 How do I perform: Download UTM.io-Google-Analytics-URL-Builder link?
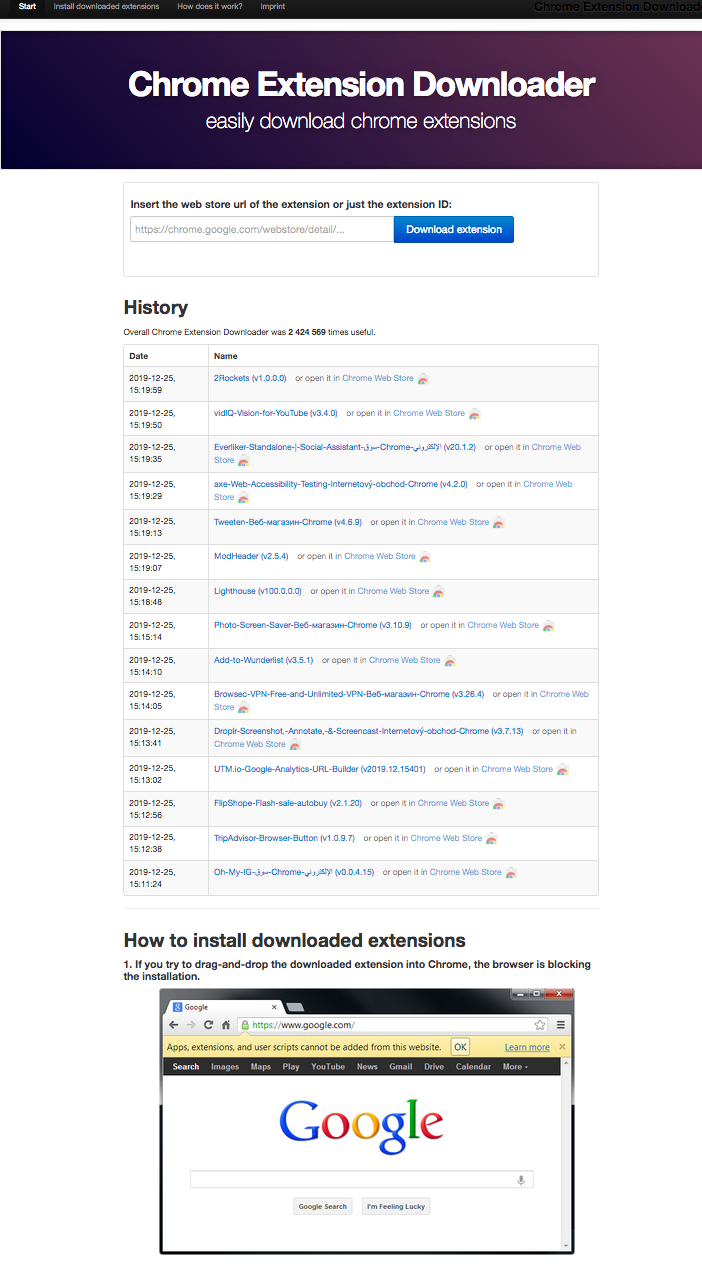coord(320,769)
